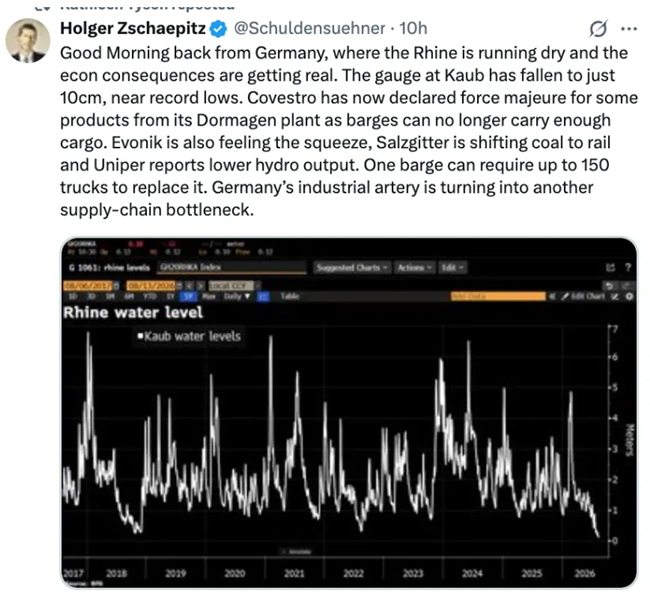Click the chart export share icon
Screen dimensions: 650x598
pos(610,268)
